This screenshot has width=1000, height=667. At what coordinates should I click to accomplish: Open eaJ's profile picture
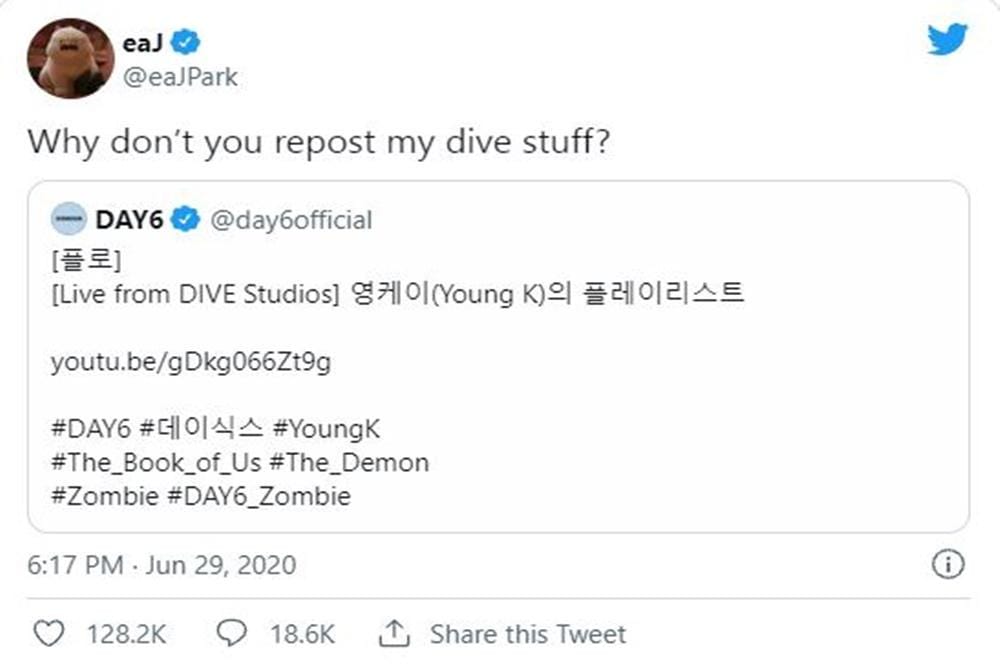pos(70,57)
